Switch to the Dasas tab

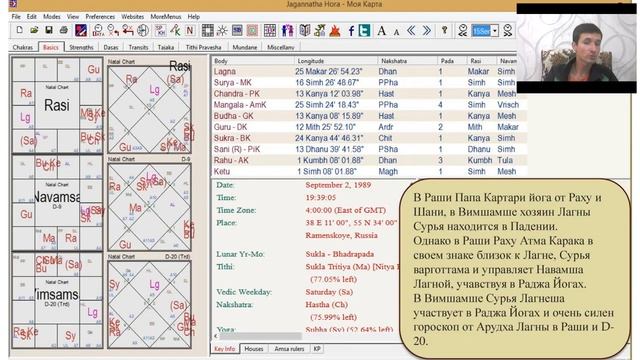point(111,47)
